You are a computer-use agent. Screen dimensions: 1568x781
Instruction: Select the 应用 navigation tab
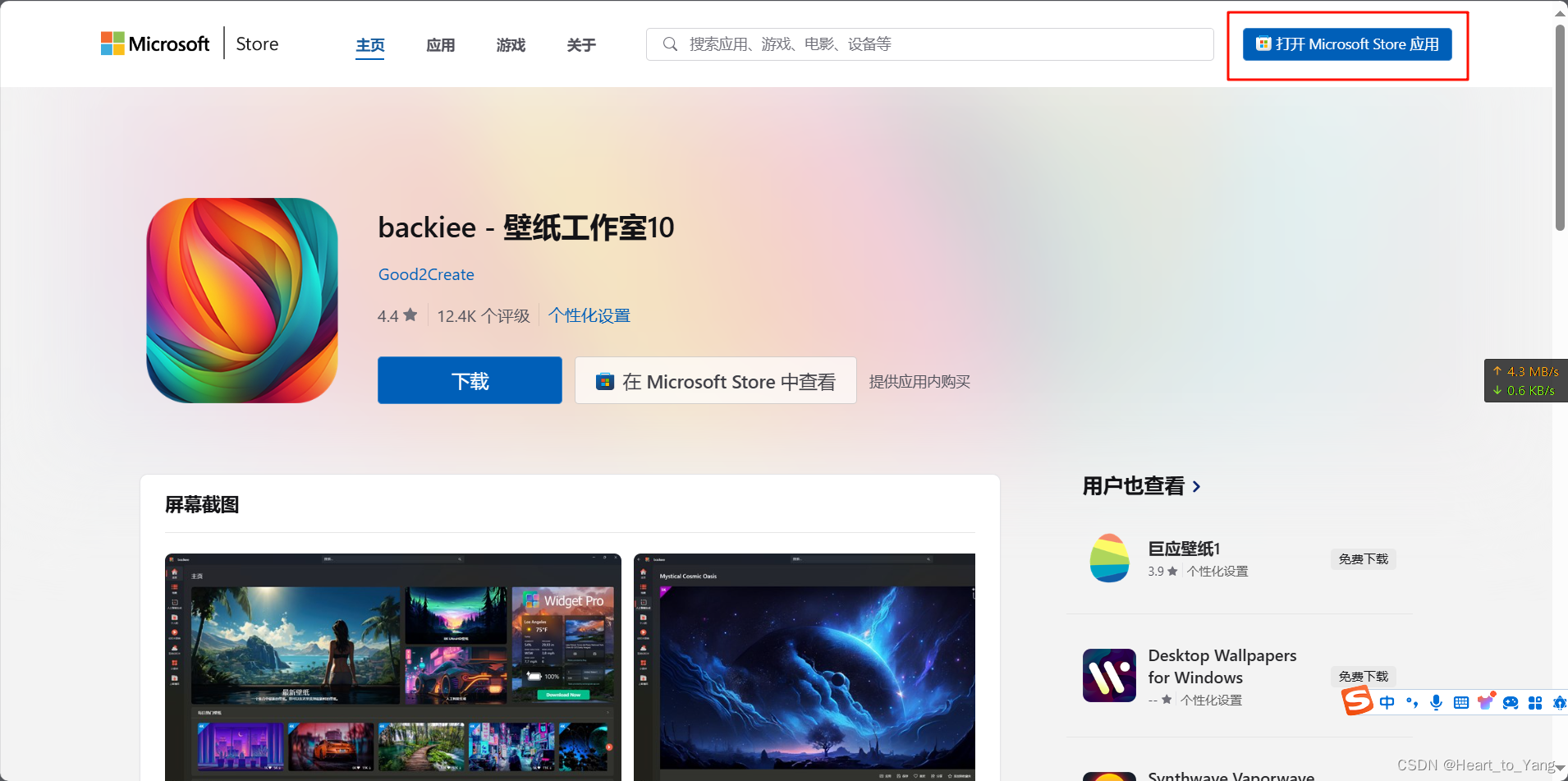click(441, 45)
